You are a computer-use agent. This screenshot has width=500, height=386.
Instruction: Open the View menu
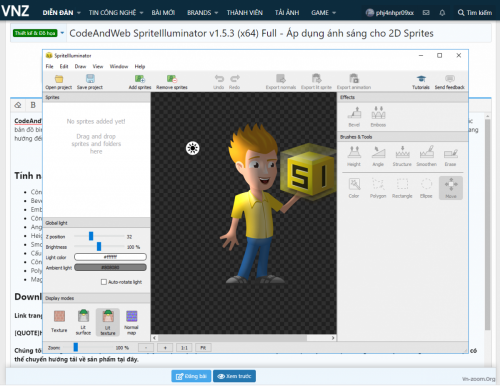[x=98, y=66]
